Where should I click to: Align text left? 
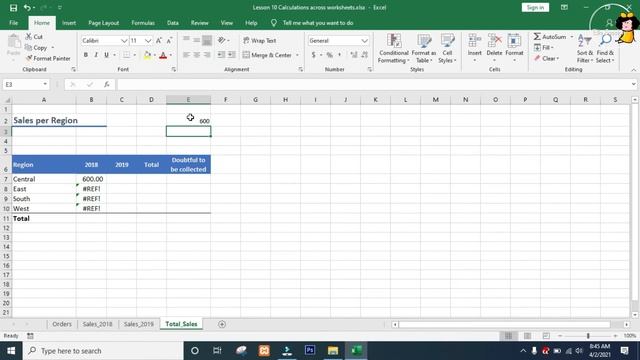186,55
